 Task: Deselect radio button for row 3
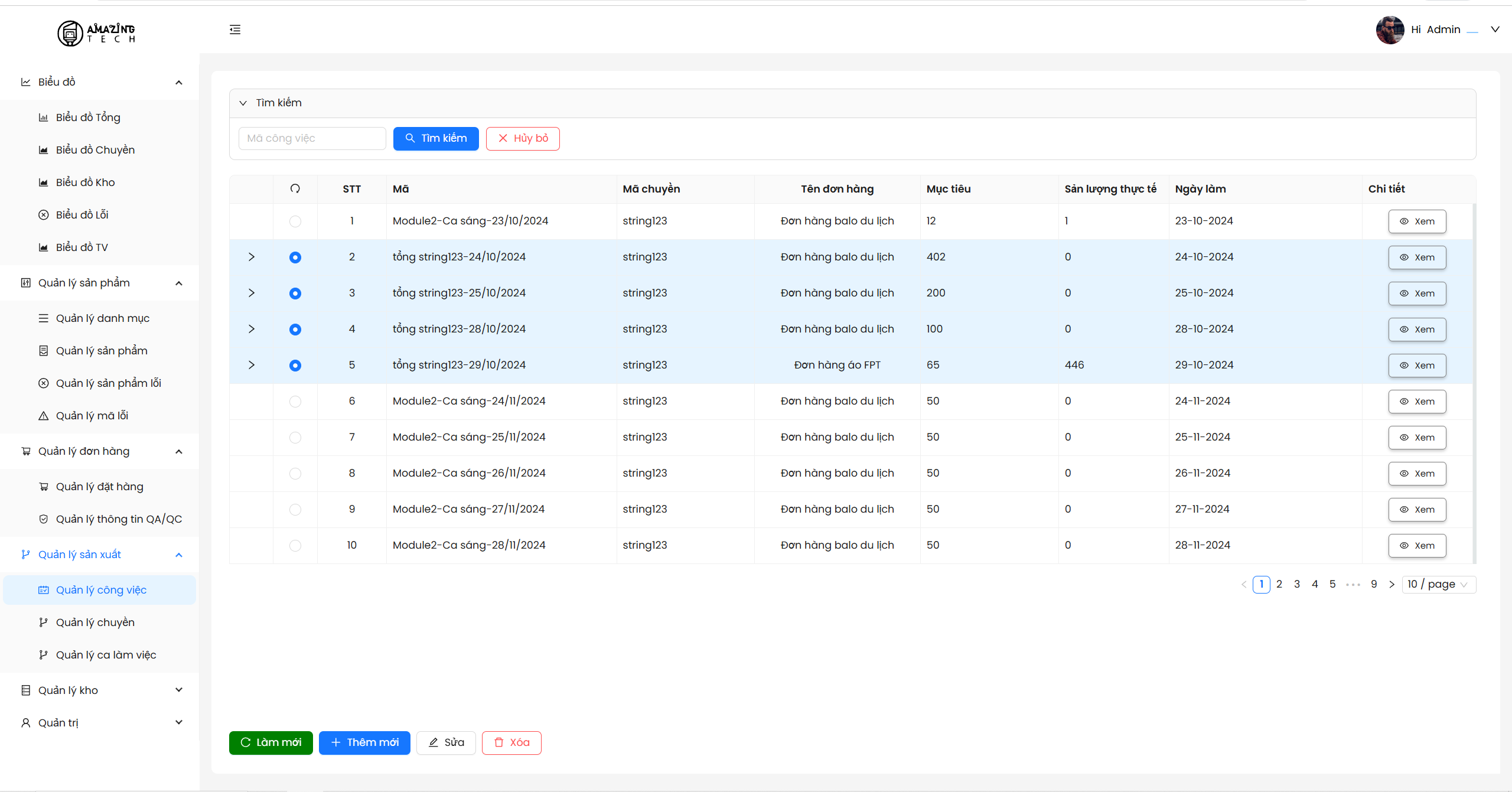[x=295, y=294]
